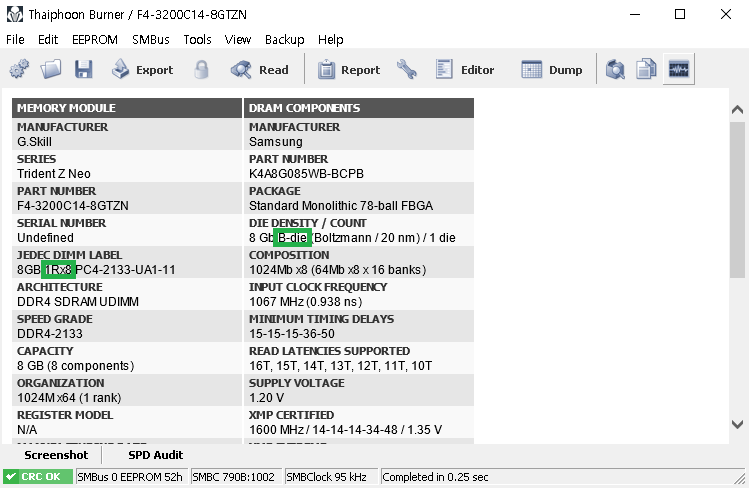This screenshot has width=749, height=488.
Task: Click the magnifier screenshot icon in toolbar
Action: 615,70
